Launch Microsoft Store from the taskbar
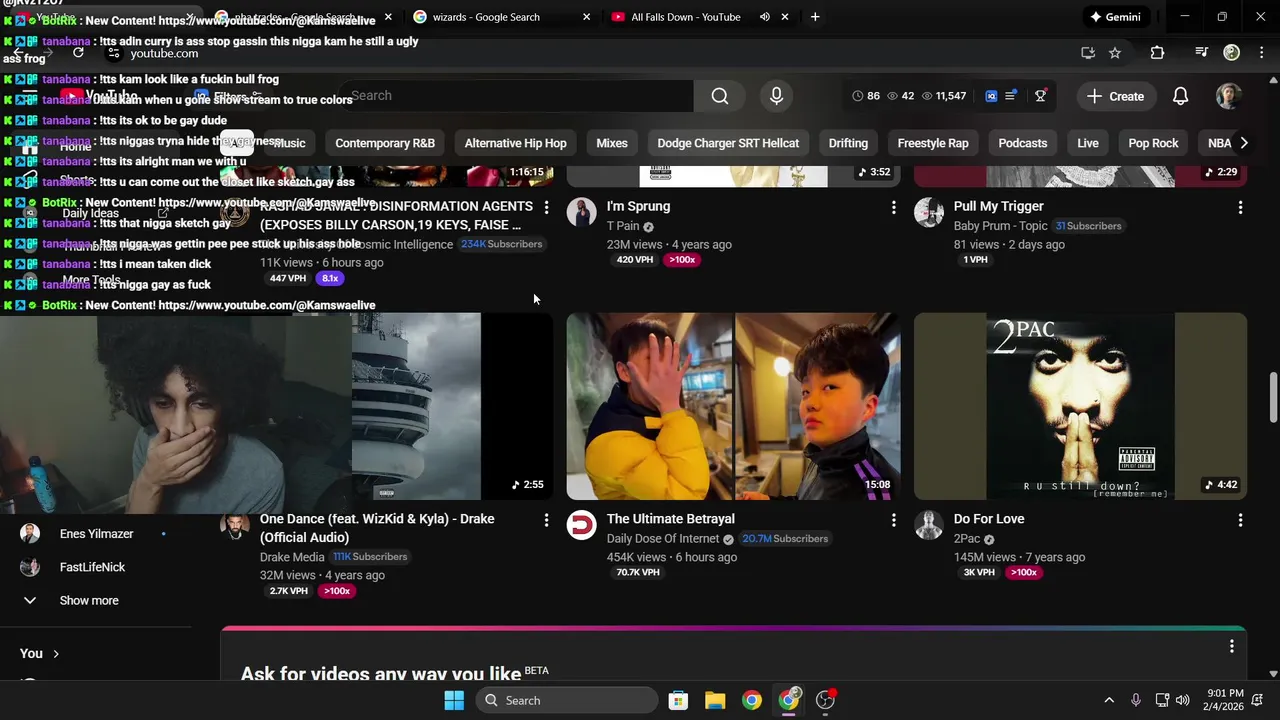Image resolution: width=1280 pixels, height=720 pixels. pyautogui.click(x=678, y=700)
